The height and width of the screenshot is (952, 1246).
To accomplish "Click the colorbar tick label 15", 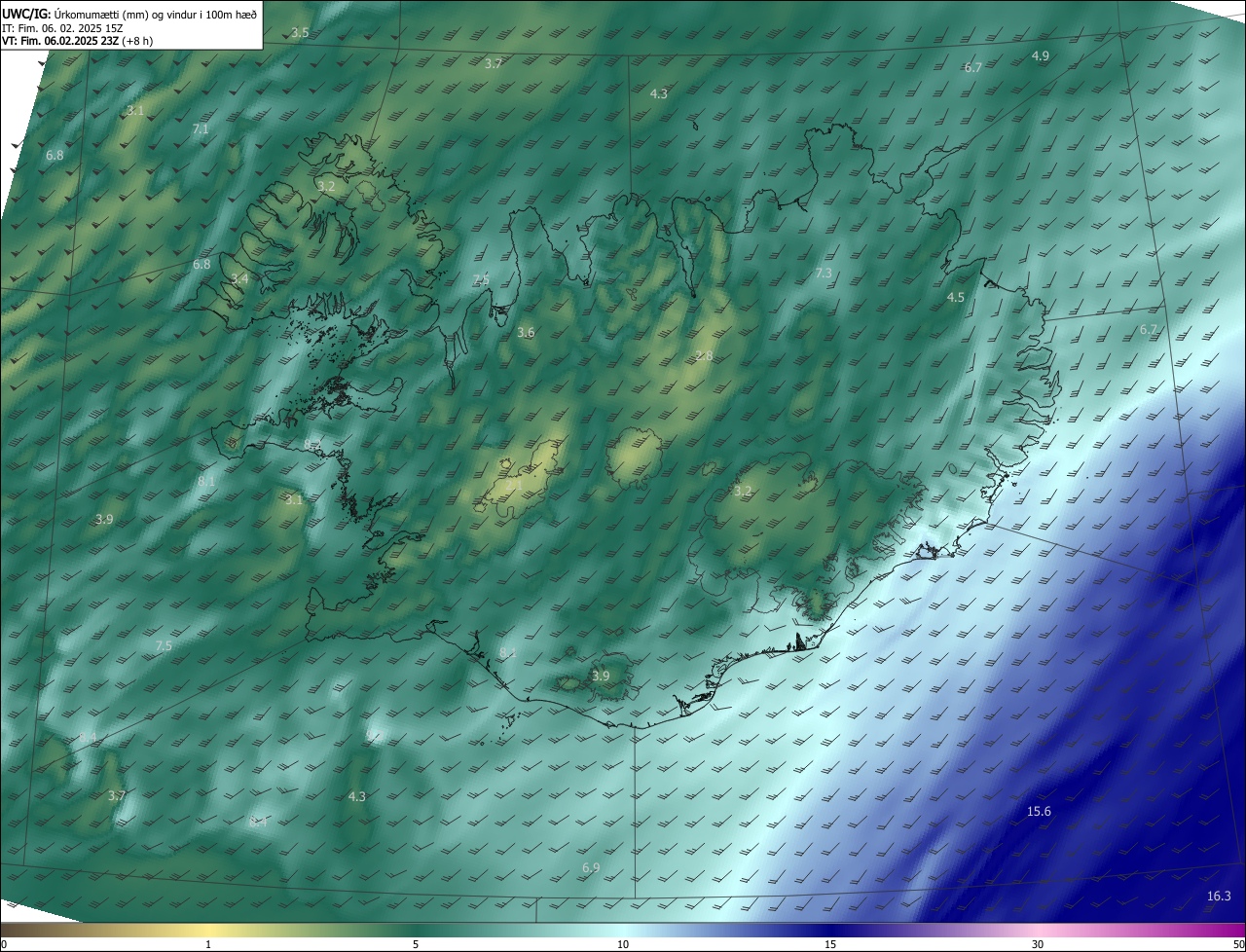I will (x=830, y=945).
